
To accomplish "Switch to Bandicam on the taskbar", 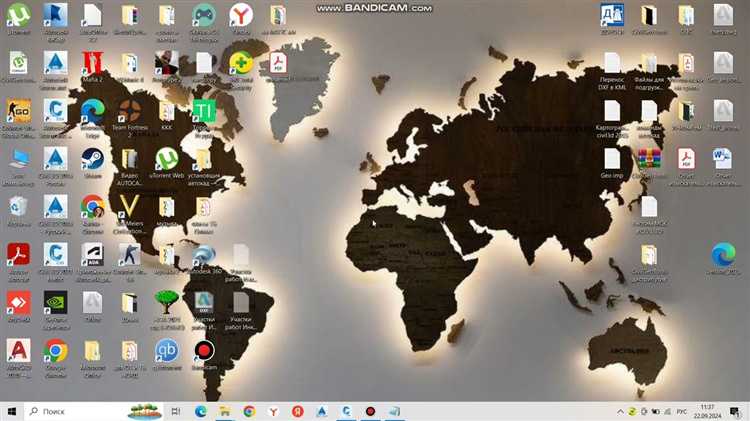I will tap(371, 411).
